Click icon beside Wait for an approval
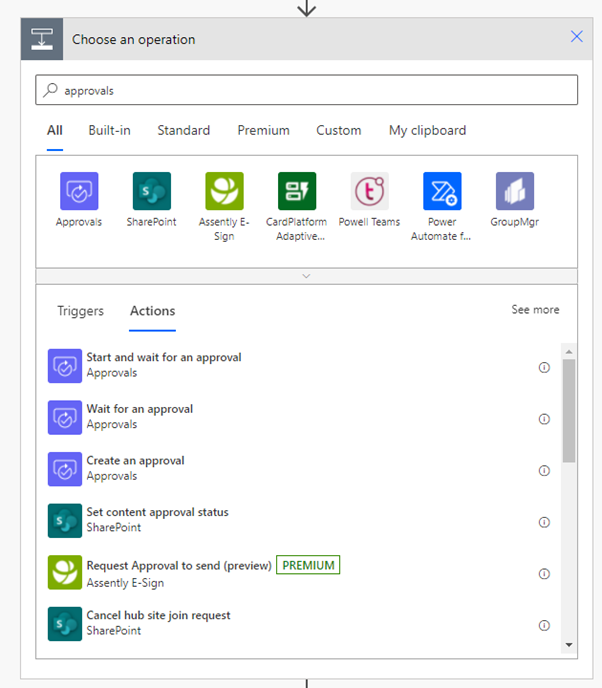The height and width of the screenshot is (688, 602). click(65, 417)
